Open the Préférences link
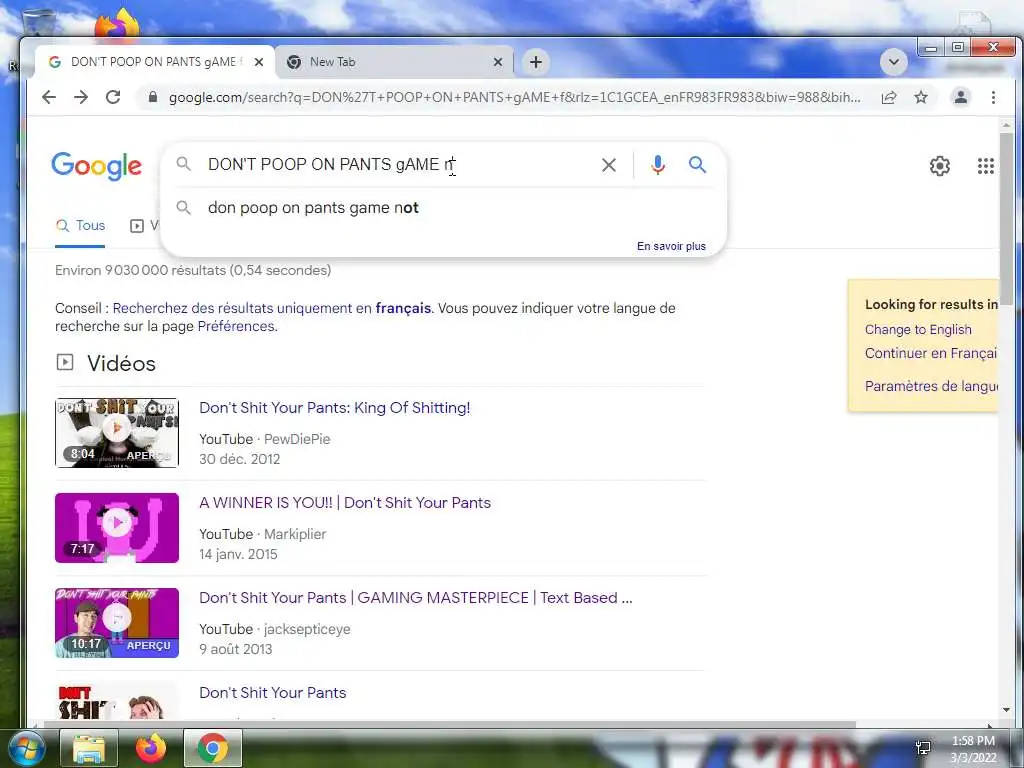This screenshot has width=1024, height=768. click(236, 326)
